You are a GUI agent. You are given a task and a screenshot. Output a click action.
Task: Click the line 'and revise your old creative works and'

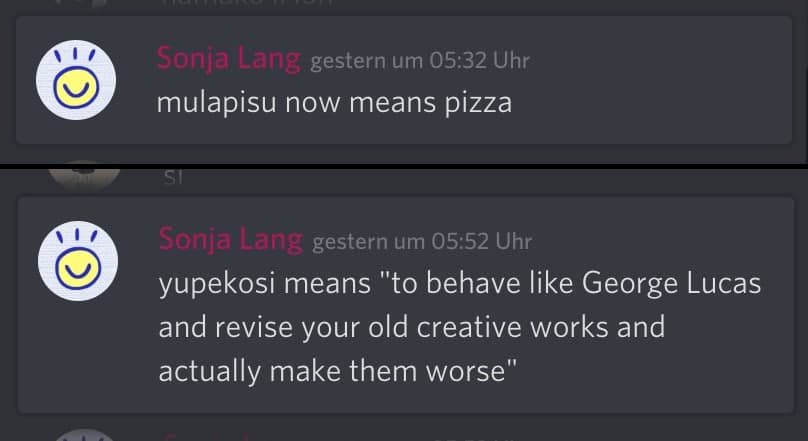click(x=411, y=327)
